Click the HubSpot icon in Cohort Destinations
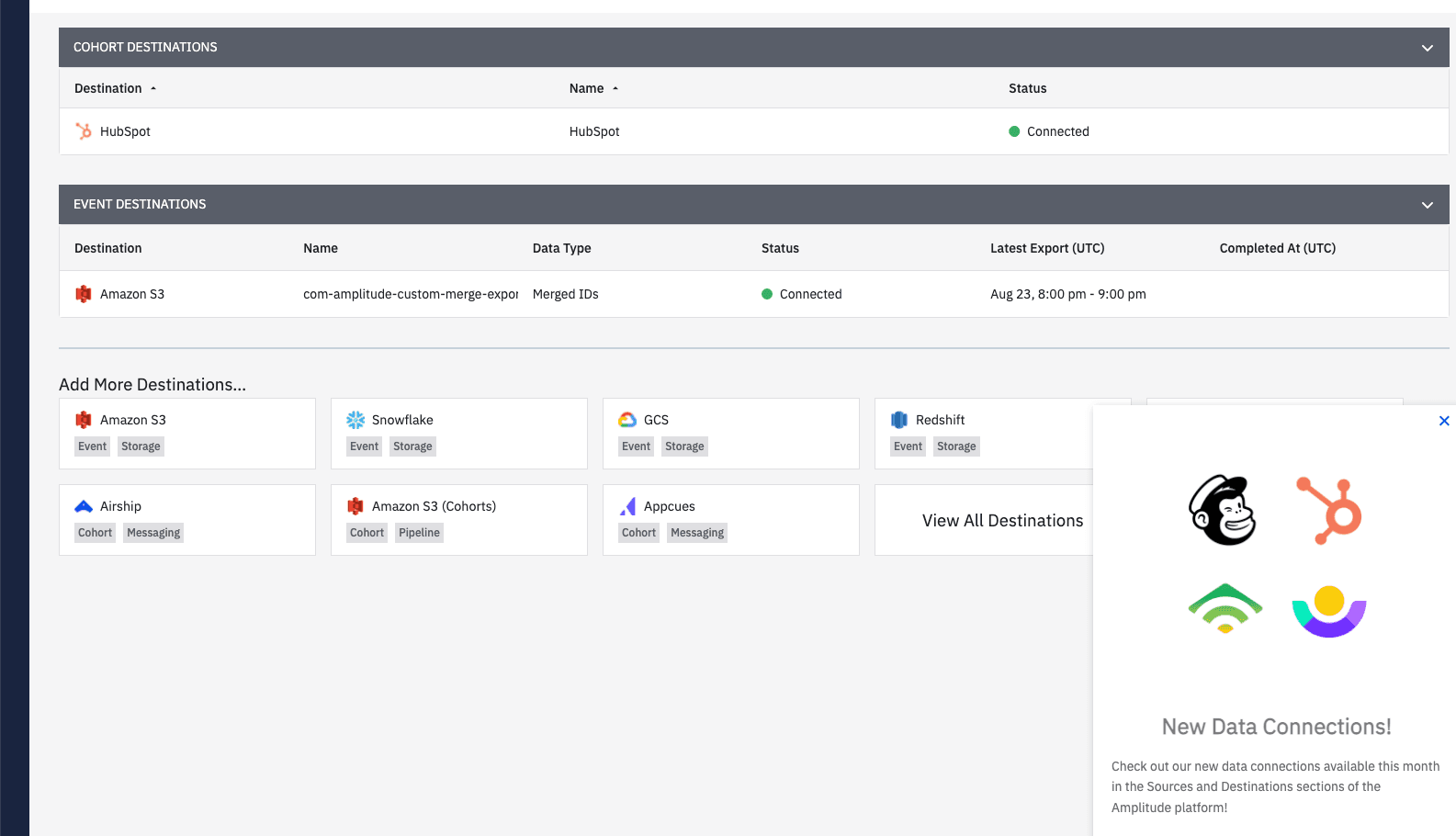The height and width of the screenshot is (836, 1456). pos(84,131)
